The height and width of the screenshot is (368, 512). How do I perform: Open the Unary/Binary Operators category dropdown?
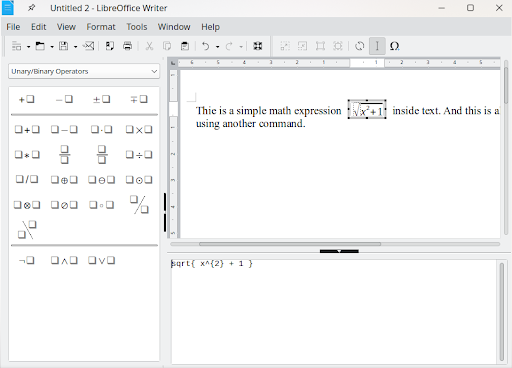point(84,71)
